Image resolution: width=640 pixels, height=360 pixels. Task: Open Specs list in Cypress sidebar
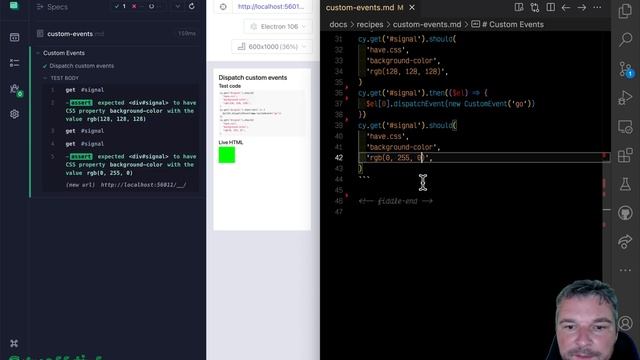14,37
